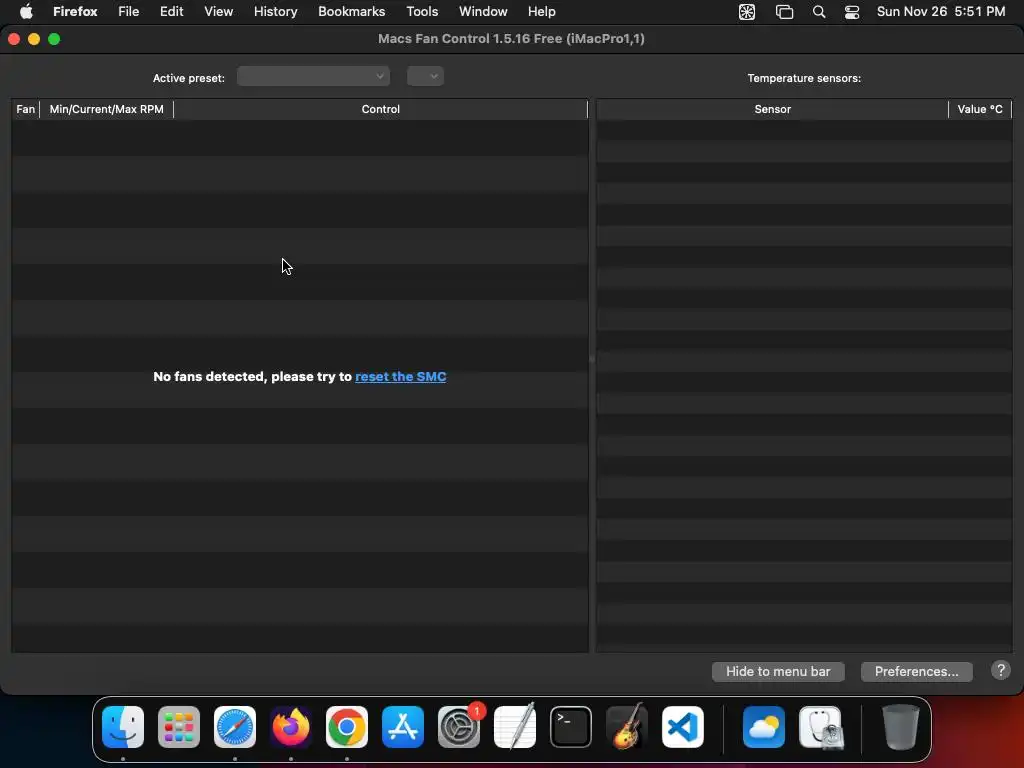Close the Macs Fan Control window
This screenshot has width=1024, height=768.
click(x=14, y=39)
